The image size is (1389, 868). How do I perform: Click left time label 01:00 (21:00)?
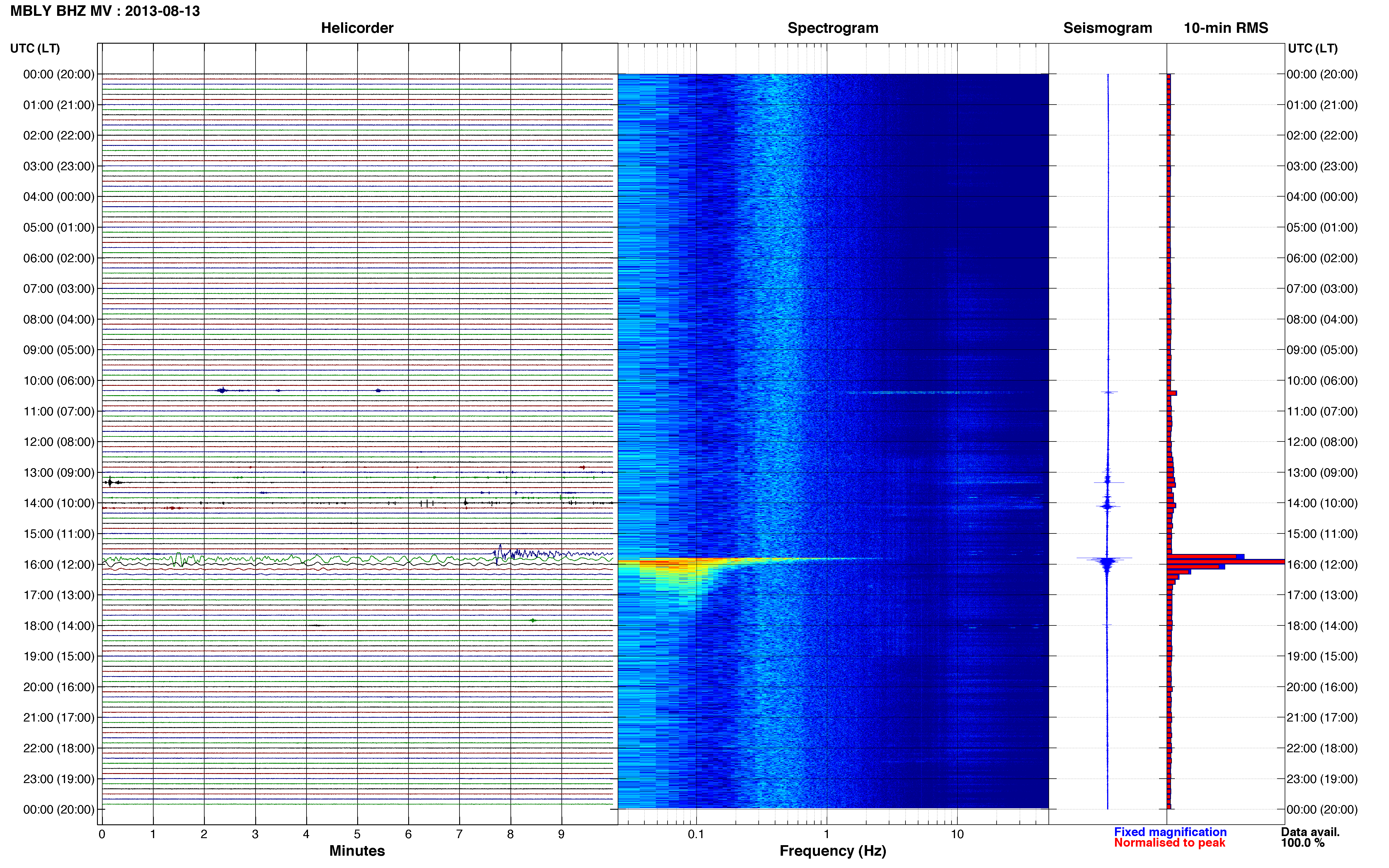pos(59,105)
